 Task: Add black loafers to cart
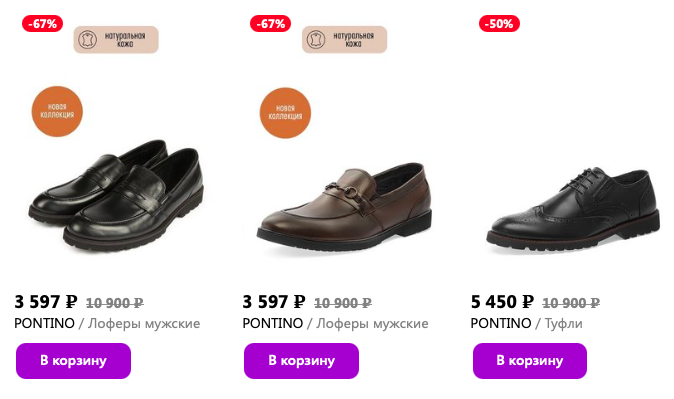[74, 361]
